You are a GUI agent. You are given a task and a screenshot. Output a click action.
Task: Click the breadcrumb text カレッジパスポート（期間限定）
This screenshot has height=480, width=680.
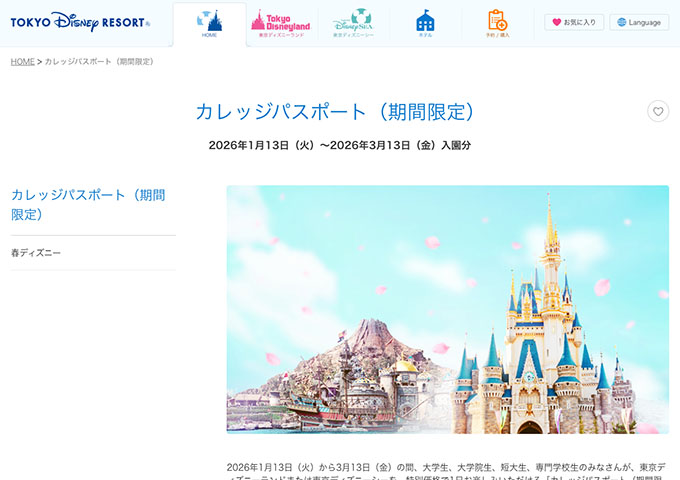point(99,62)
